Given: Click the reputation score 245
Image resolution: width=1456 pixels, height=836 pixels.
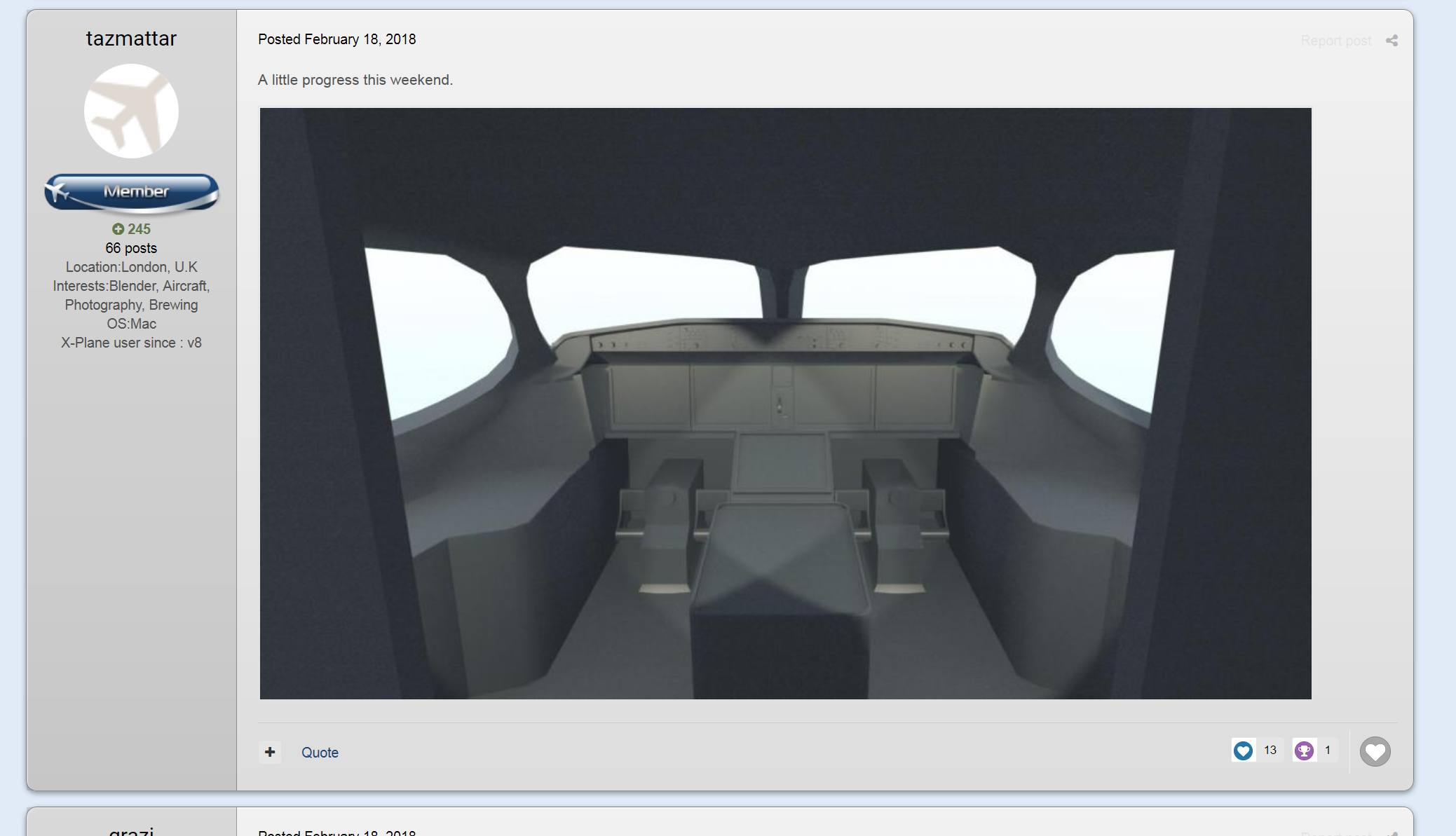Looking at the screenshot, I should (139, 229).
